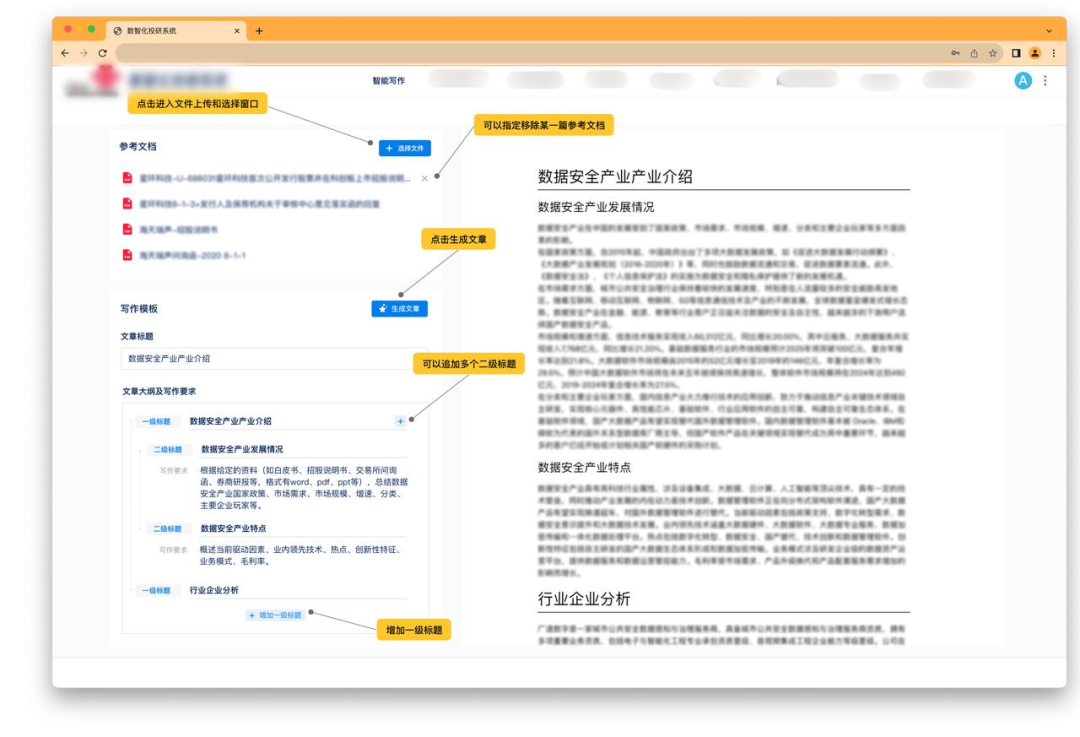Go back with the browser back arrow

[x=65, y=53]
